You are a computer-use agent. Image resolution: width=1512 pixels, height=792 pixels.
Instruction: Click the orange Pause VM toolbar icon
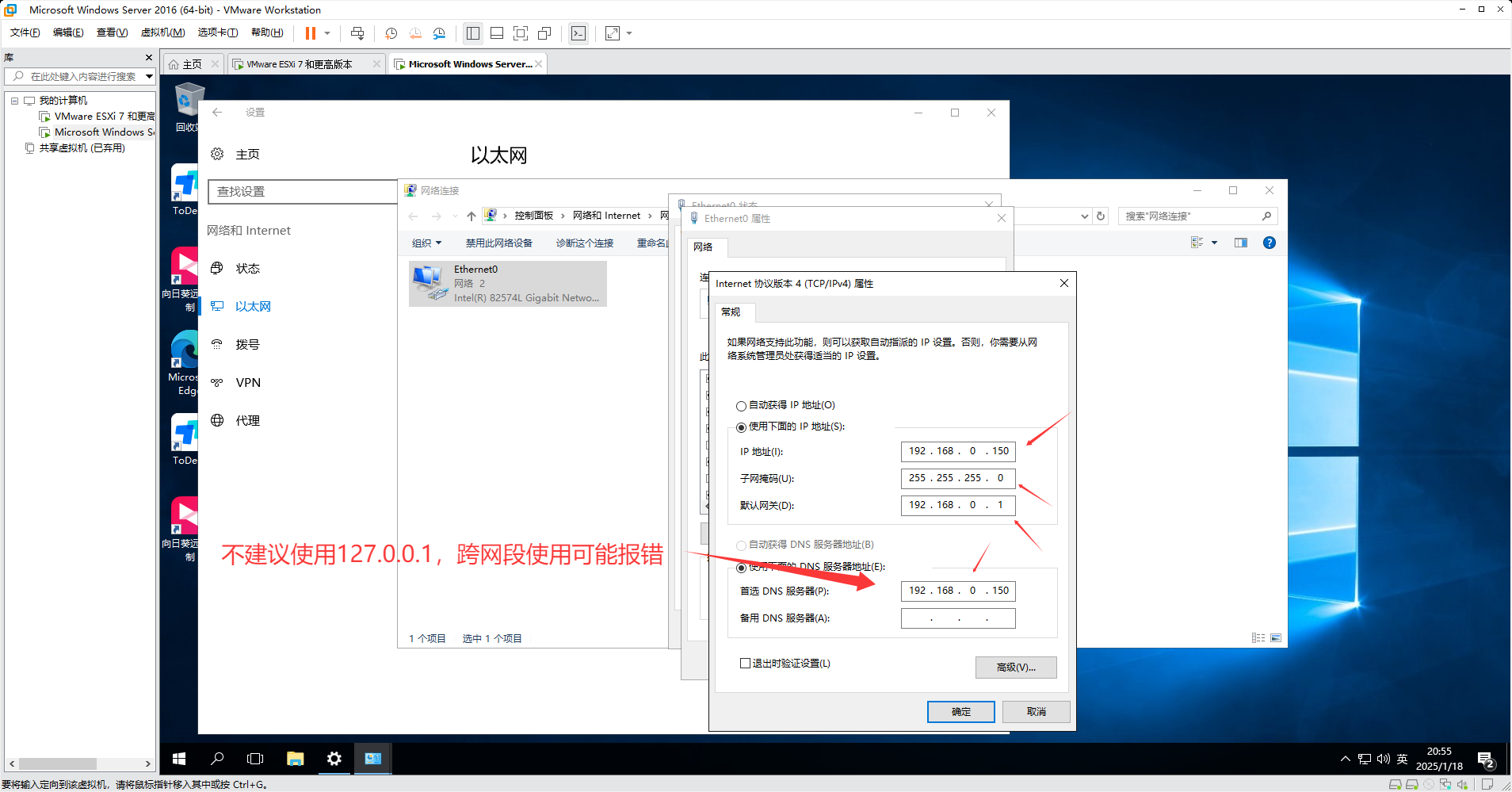point(311,33)
